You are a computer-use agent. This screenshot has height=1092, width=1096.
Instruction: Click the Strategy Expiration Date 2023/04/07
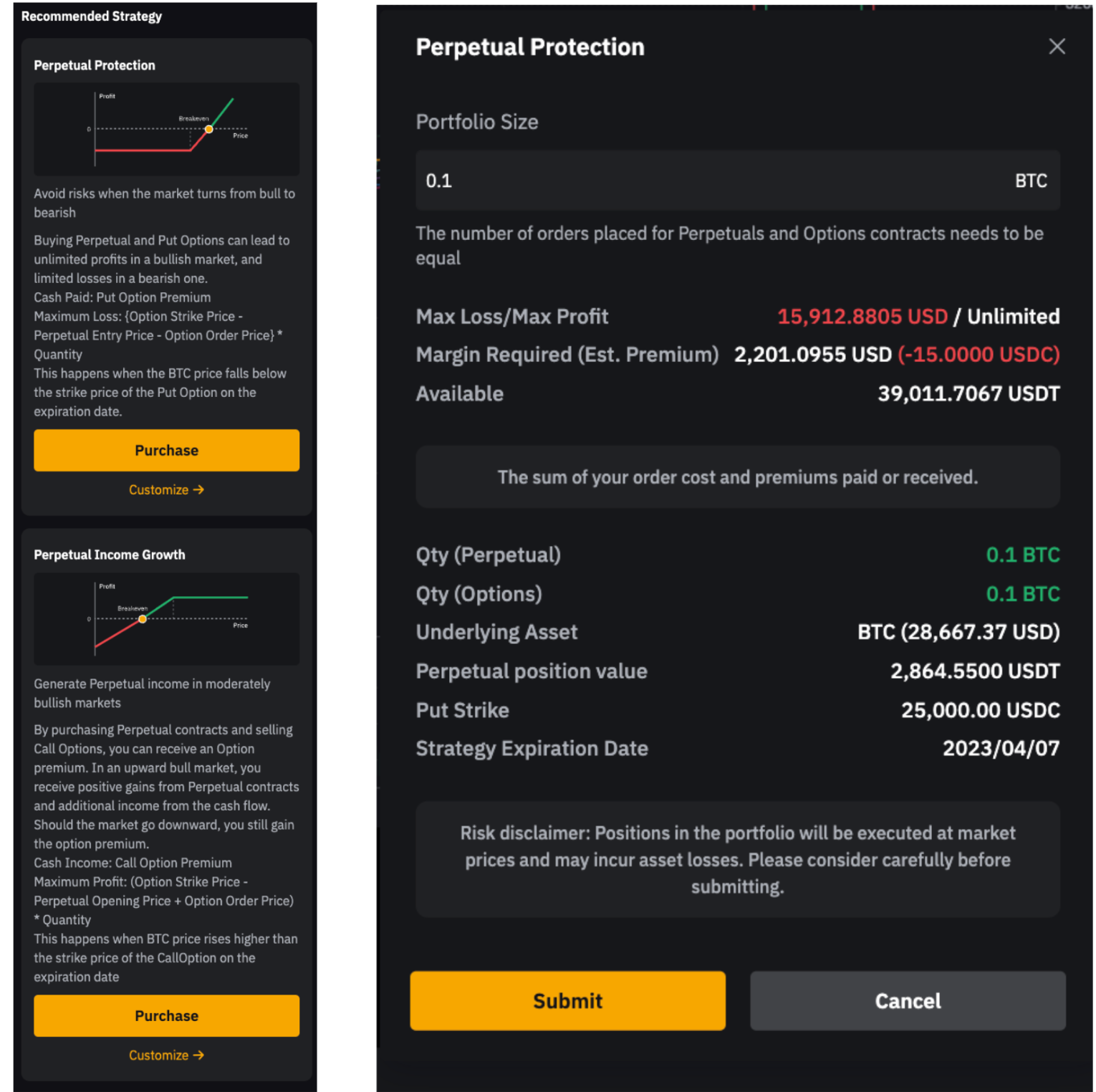(1001, 747)
